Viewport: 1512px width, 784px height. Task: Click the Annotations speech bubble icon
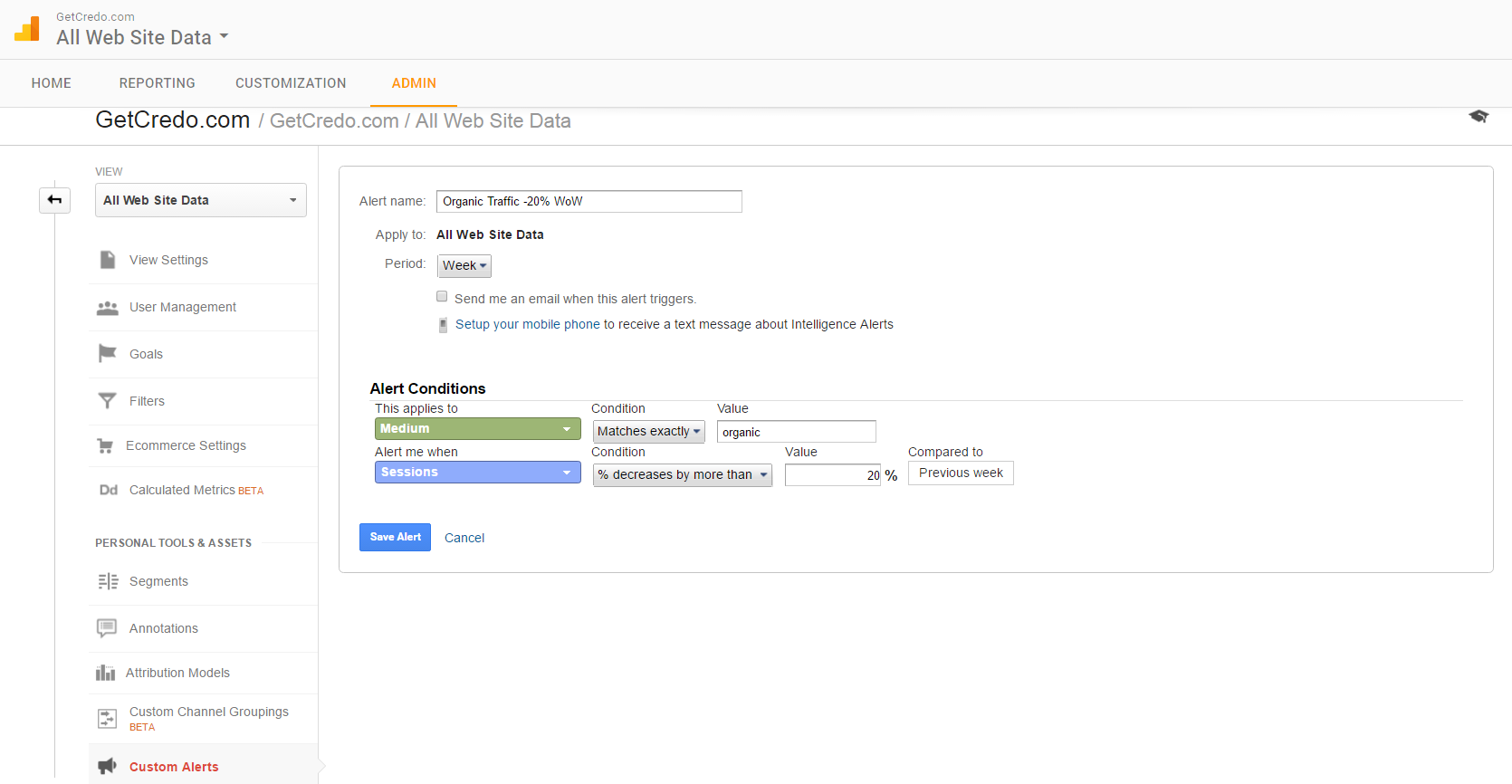pos(107,628)
